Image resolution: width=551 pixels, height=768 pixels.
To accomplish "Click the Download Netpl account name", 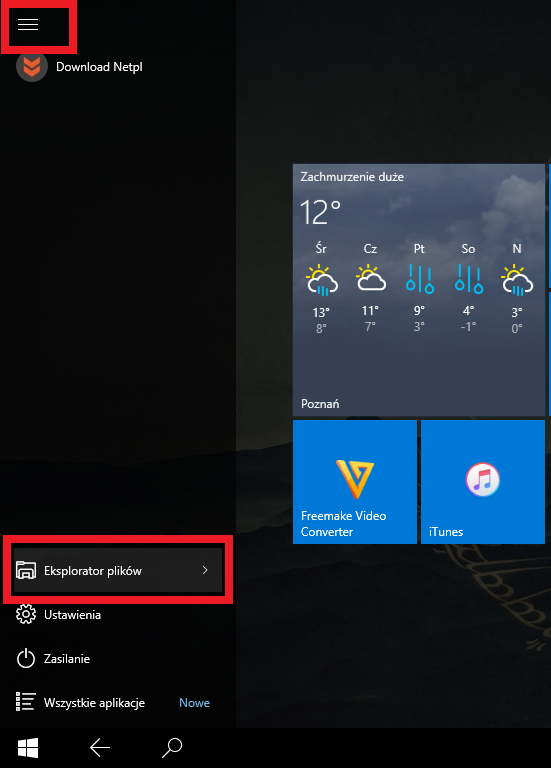I will [x=99, y=67].
